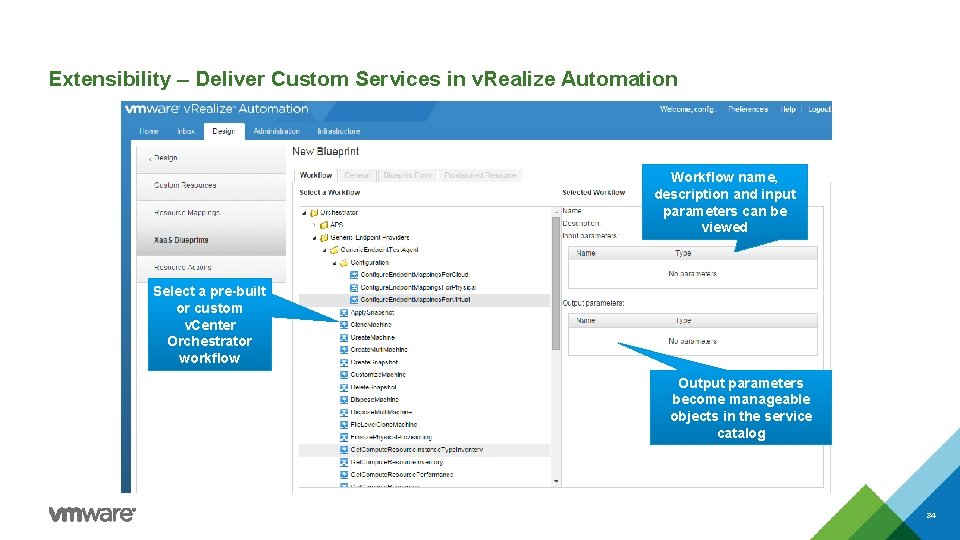Collapse the Generic Endpoint Providers node
Viewport: 960px width, 540px height.
(x=314, y=238)
